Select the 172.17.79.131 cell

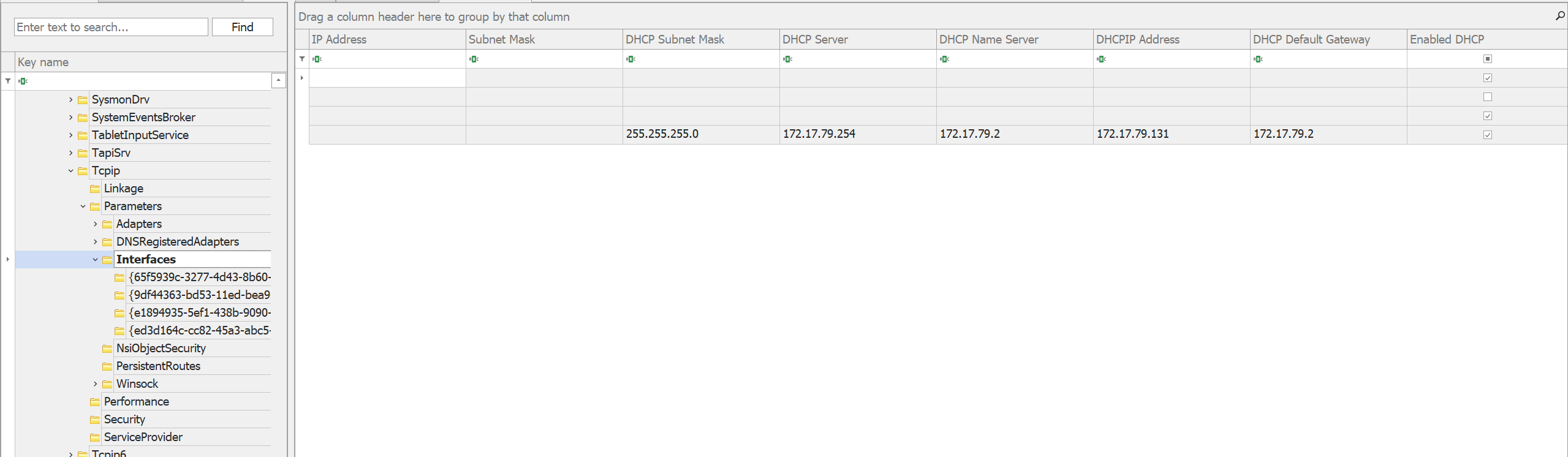(x=1172, y=134)
